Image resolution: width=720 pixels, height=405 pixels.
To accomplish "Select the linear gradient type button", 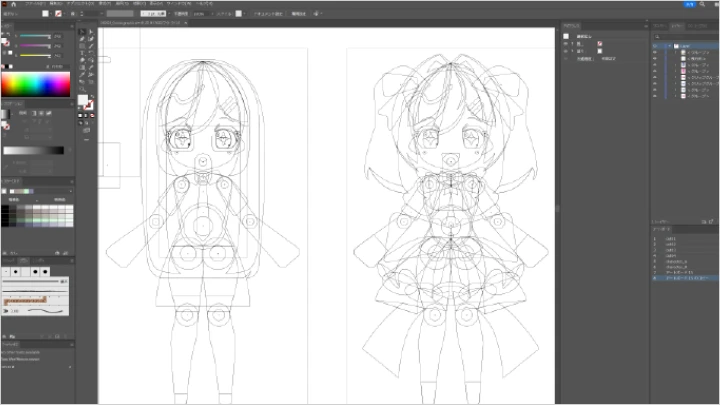I will coord(34,113).
